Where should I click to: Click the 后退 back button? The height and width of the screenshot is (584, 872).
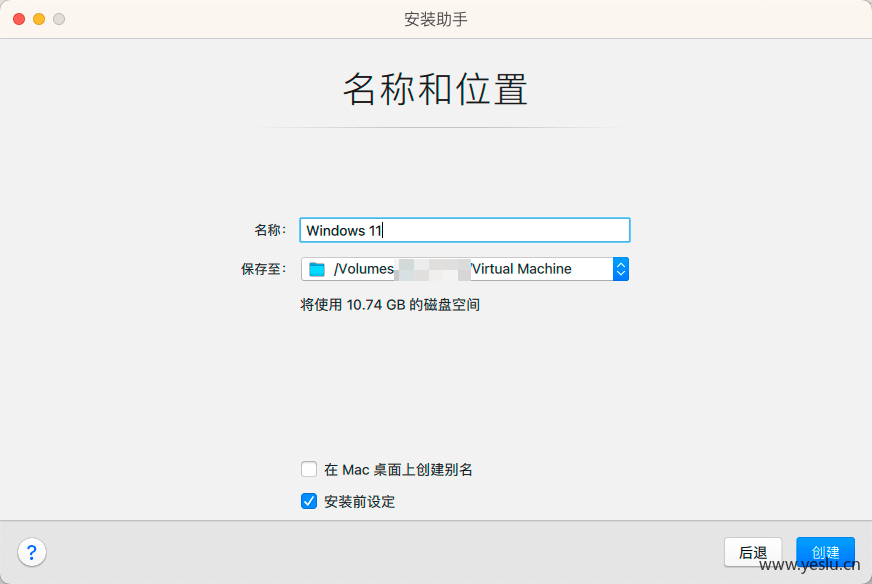pyautogui.click(x=753, y=552)
